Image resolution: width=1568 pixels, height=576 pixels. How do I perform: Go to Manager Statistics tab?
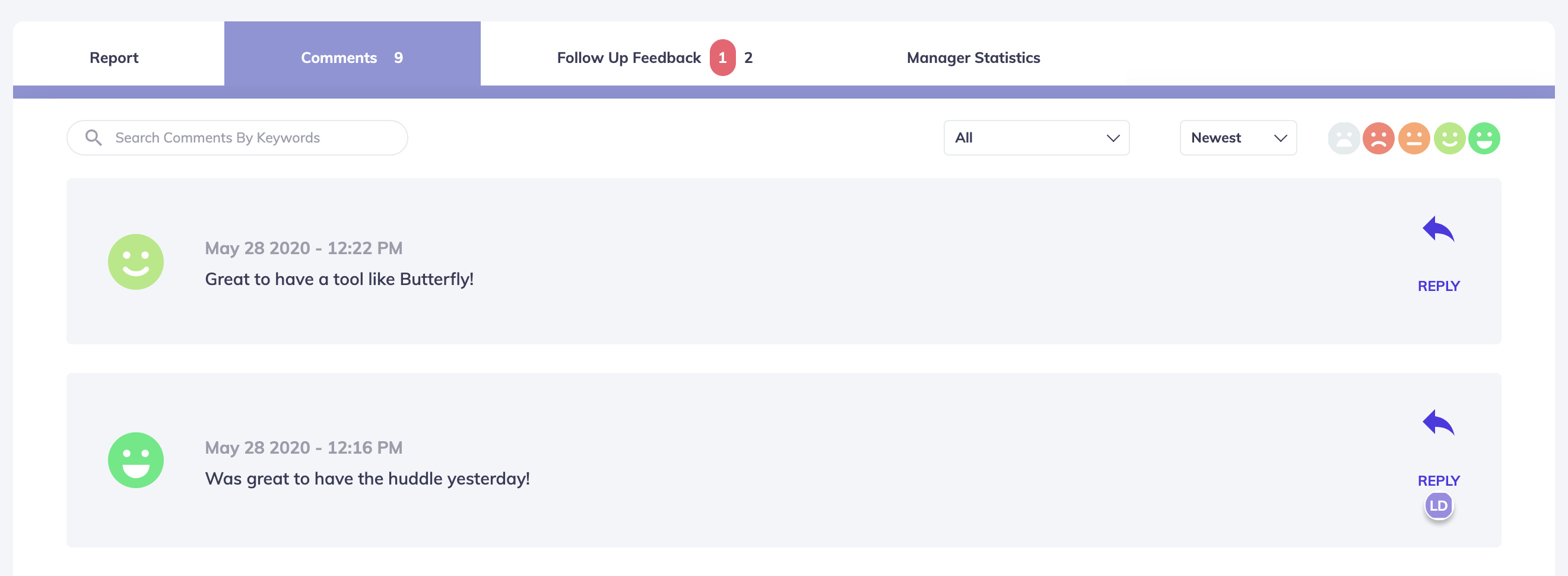973,58
